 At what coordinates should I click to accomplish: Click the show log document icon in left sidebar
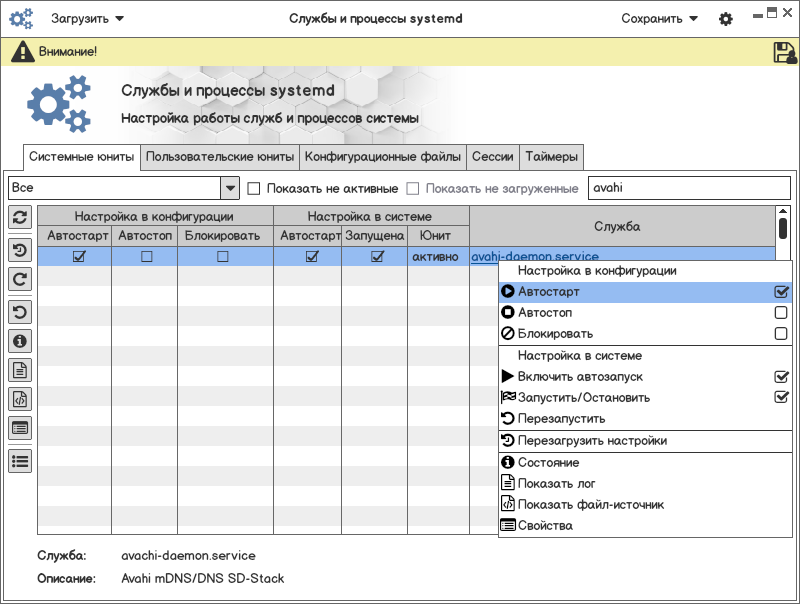click(x=20, y=370)
